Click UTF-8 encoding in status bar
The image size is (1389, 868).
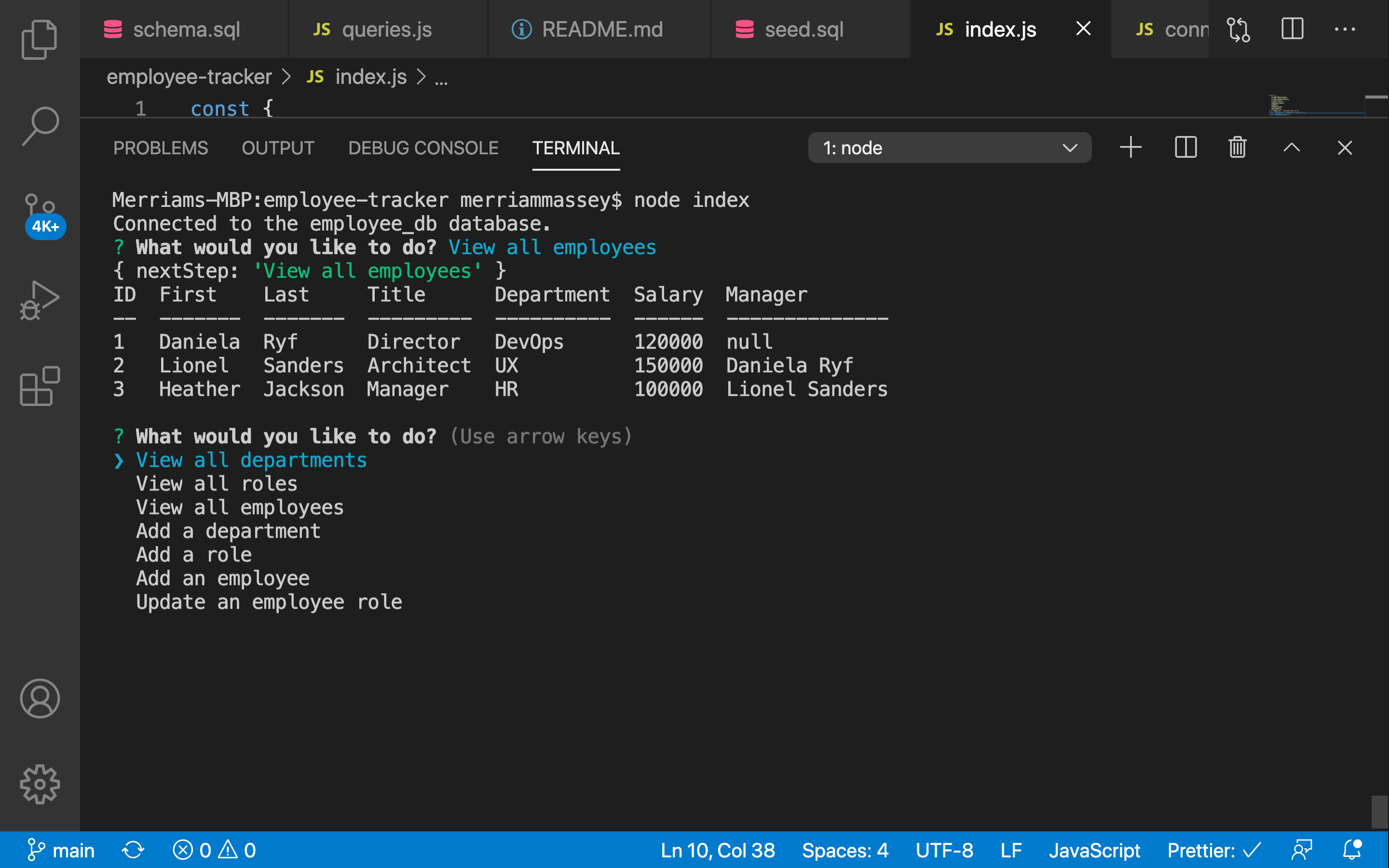[944, 850]
